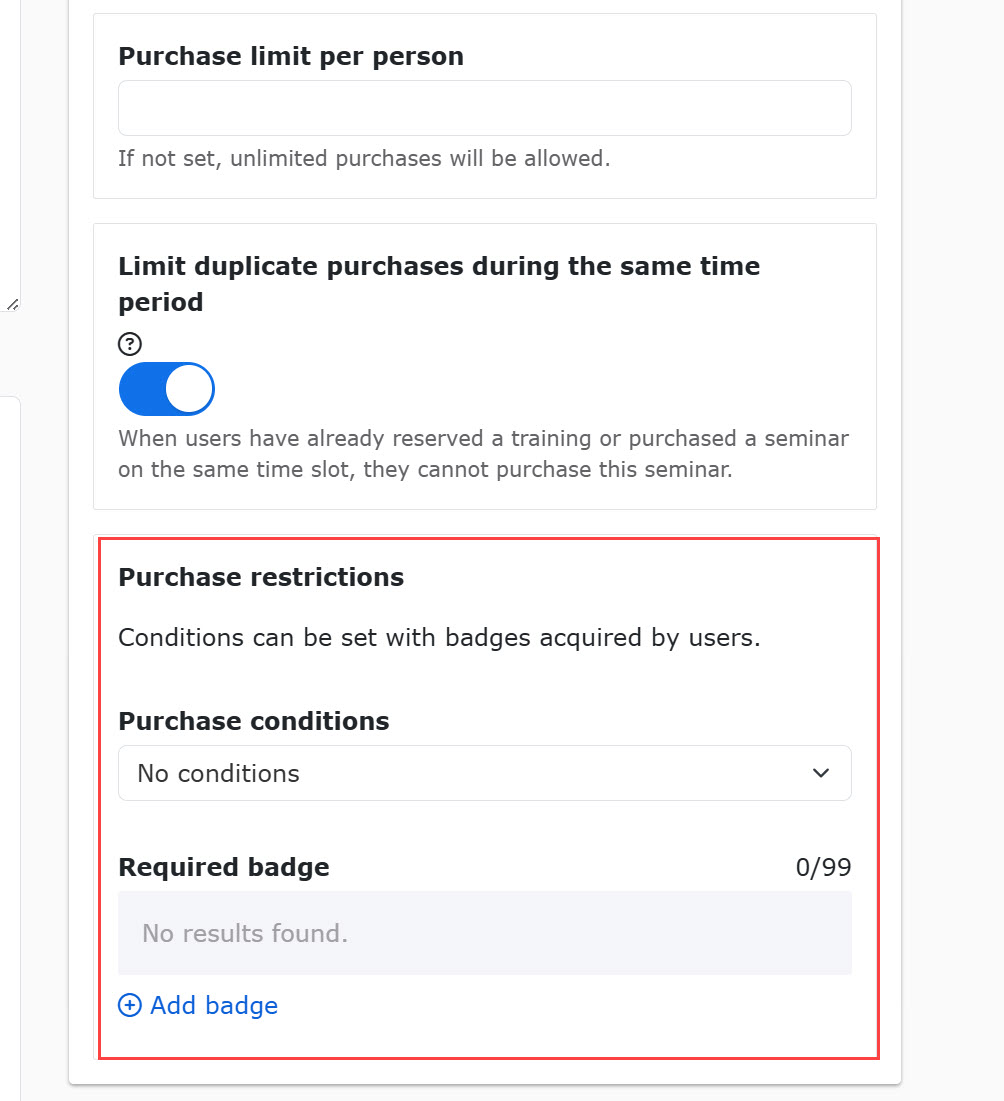1004x1101 pixels.
Task: Select the "No conditions" combo box text
Action: tap(218, 774)
